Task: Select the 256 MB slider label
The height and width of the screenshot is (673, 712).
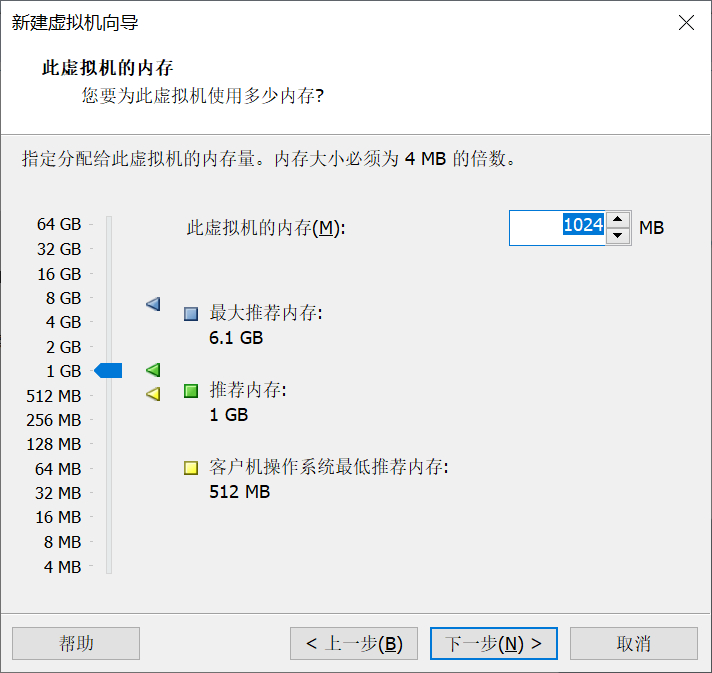Action: (54, 421)
